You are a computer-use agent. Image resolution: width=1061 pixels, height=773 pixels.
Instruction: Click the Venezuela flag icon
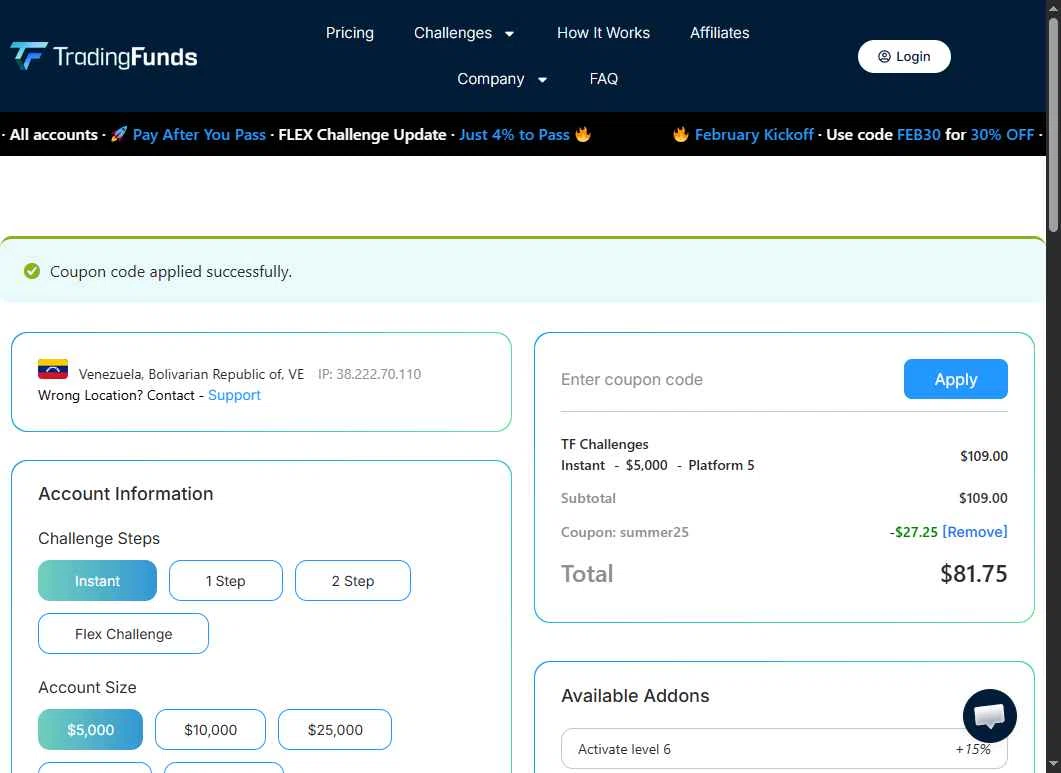[x=53, y=369]
